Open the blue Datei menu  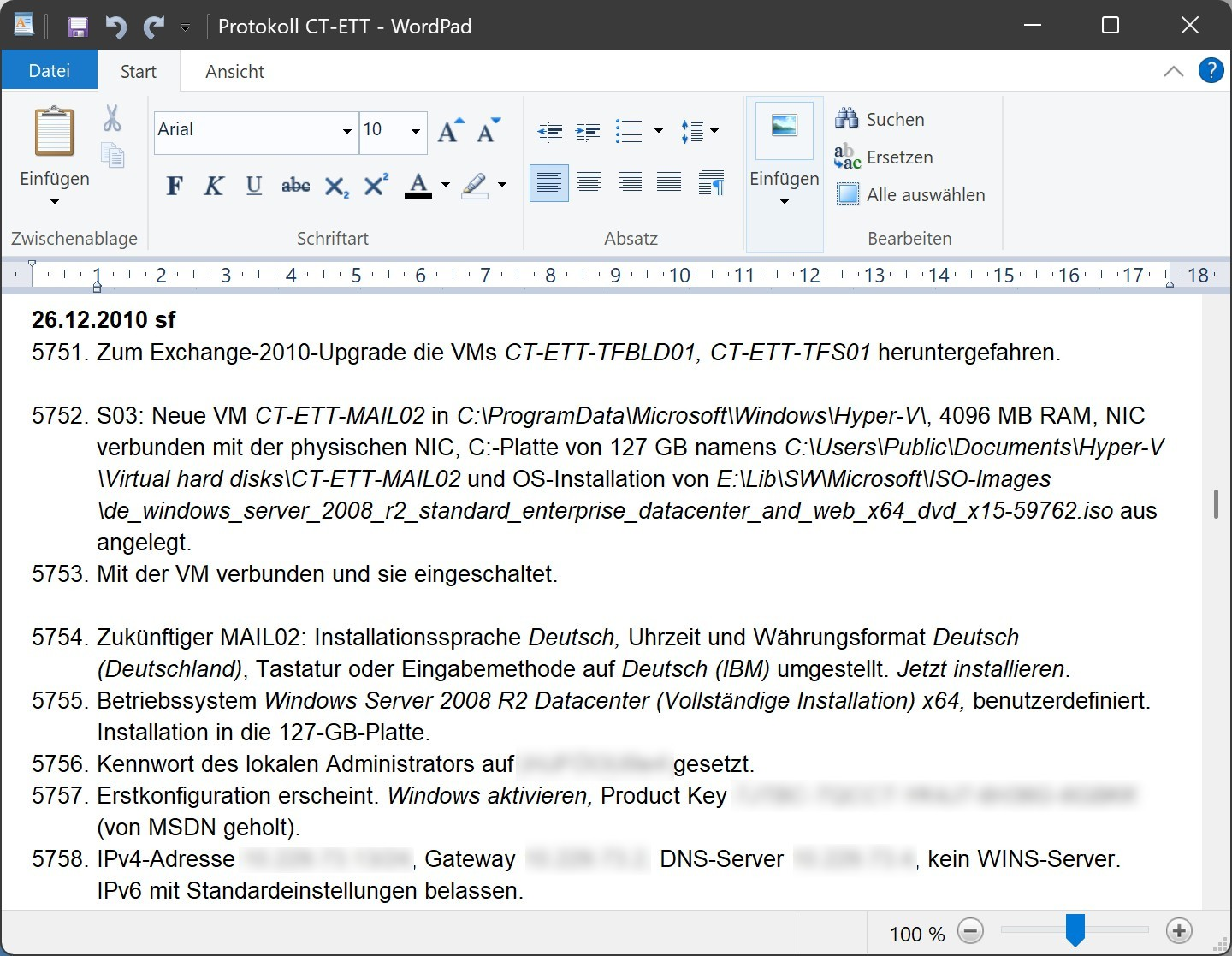tap(49, 69)
